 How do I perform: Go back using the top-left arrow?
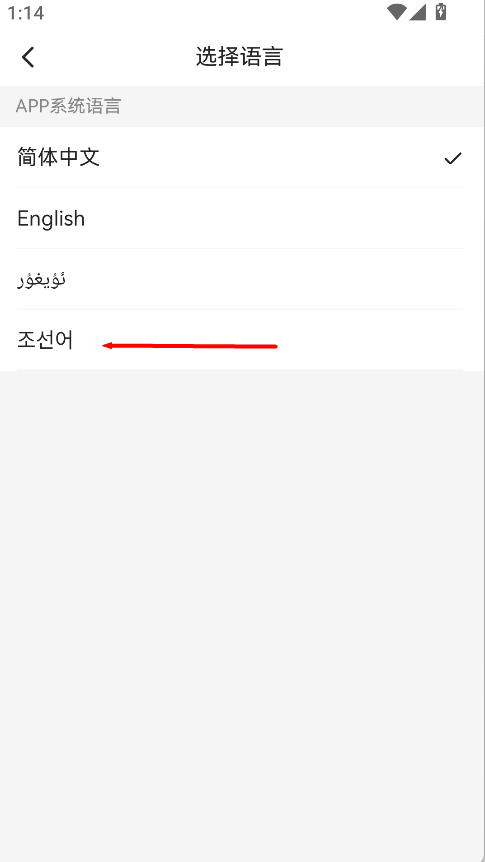pos(28,57)
